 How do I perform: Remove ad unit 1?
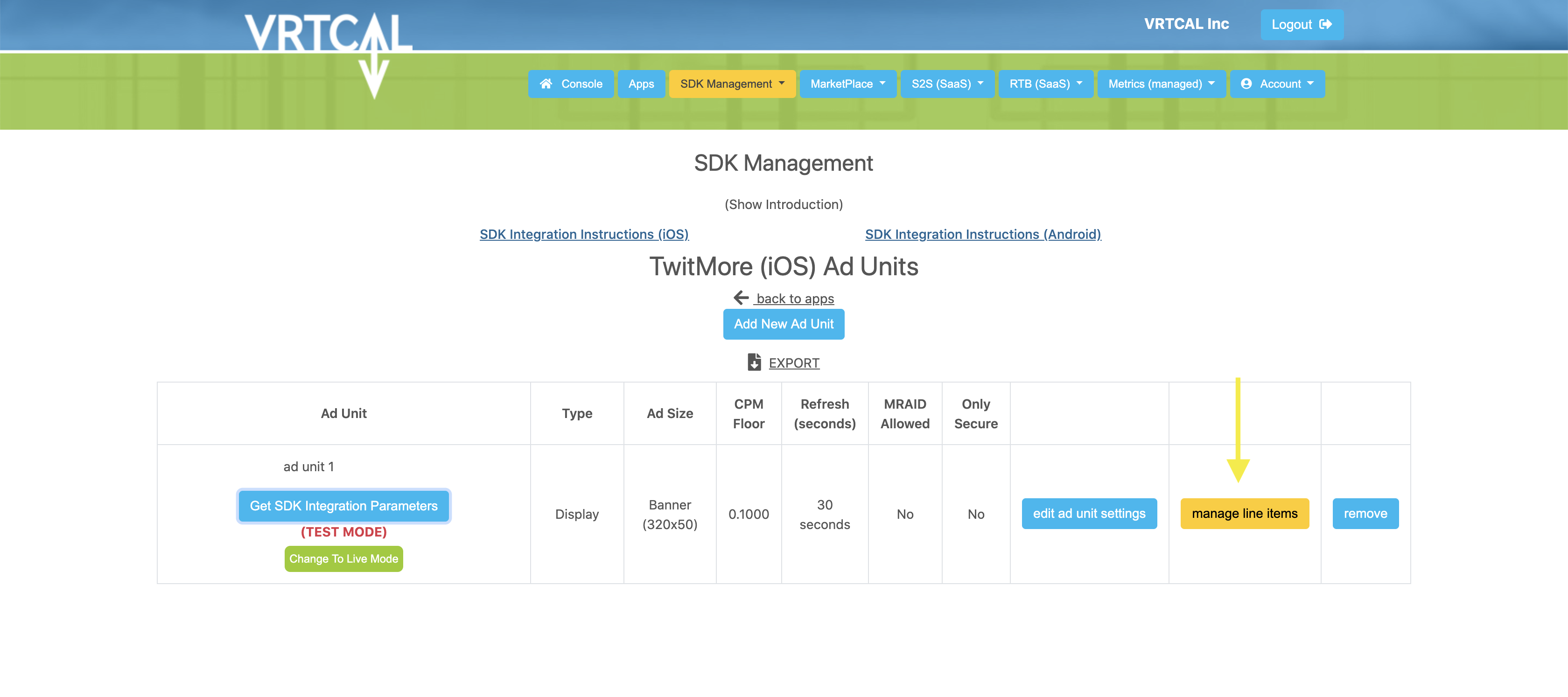point(1365,514)
